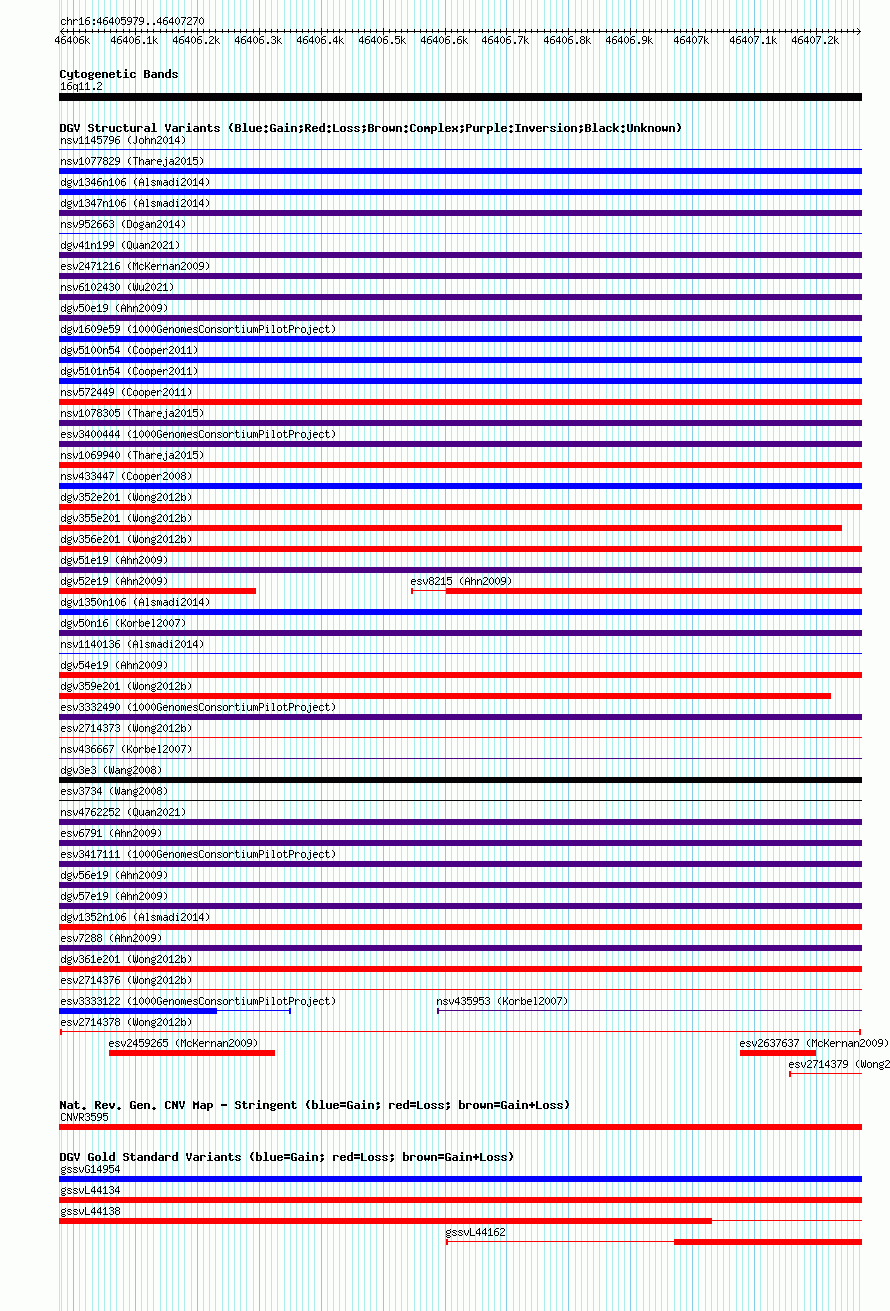Open nsv1140136 (Alsmadi2014) label
This screenshot has width=890, height=1311.
(x=132, y=644)
